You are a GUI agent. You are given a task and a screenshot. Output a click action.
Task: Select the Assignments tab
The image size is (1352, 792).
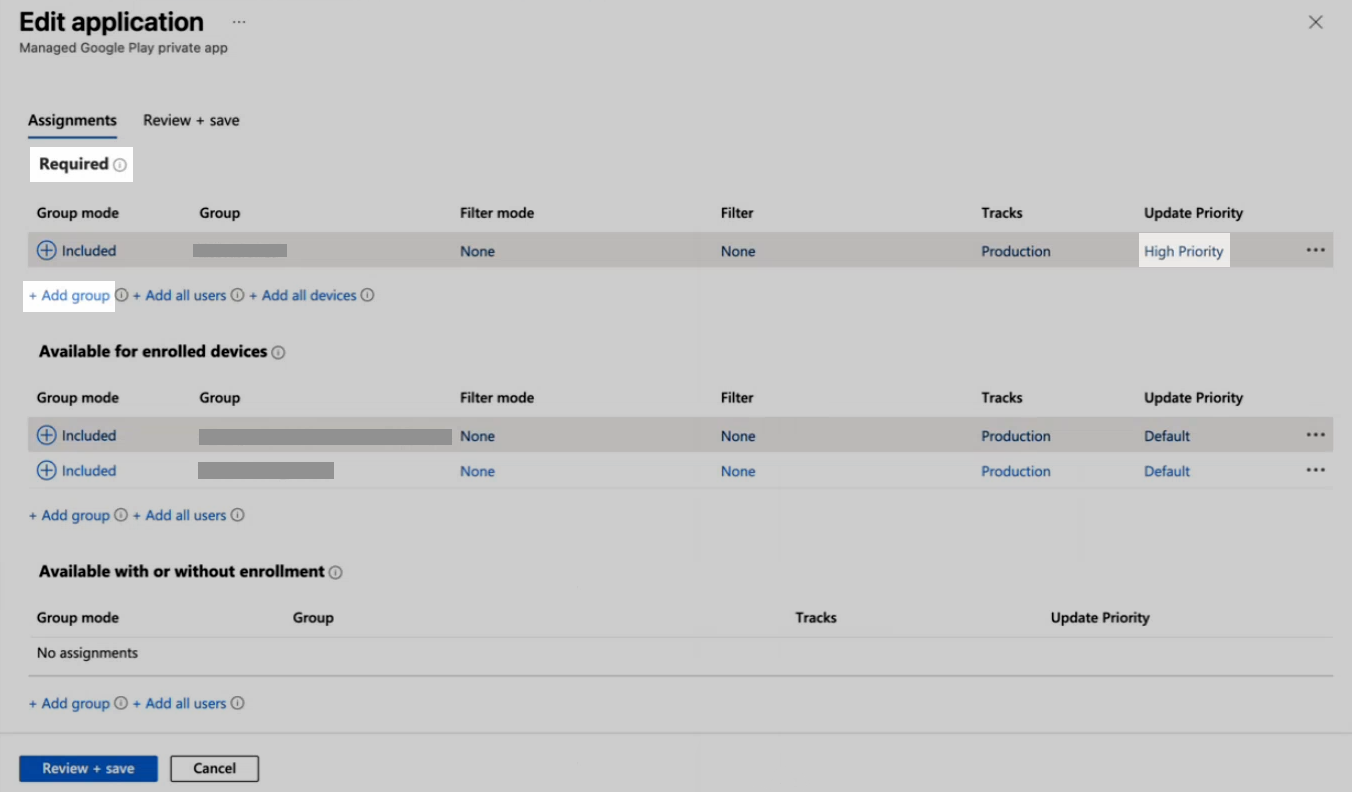point(72,120)
